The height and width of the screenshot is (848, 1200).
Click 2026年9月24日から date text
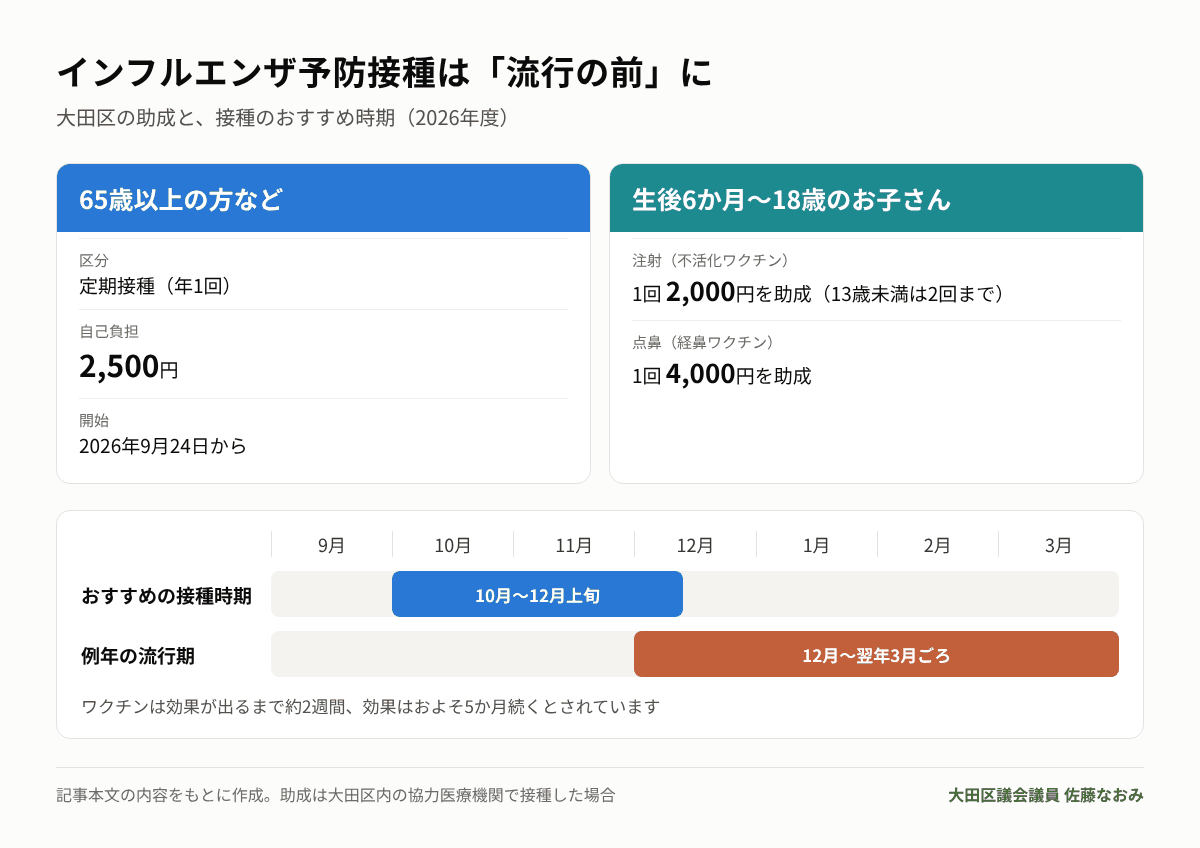tap(163, 446)
